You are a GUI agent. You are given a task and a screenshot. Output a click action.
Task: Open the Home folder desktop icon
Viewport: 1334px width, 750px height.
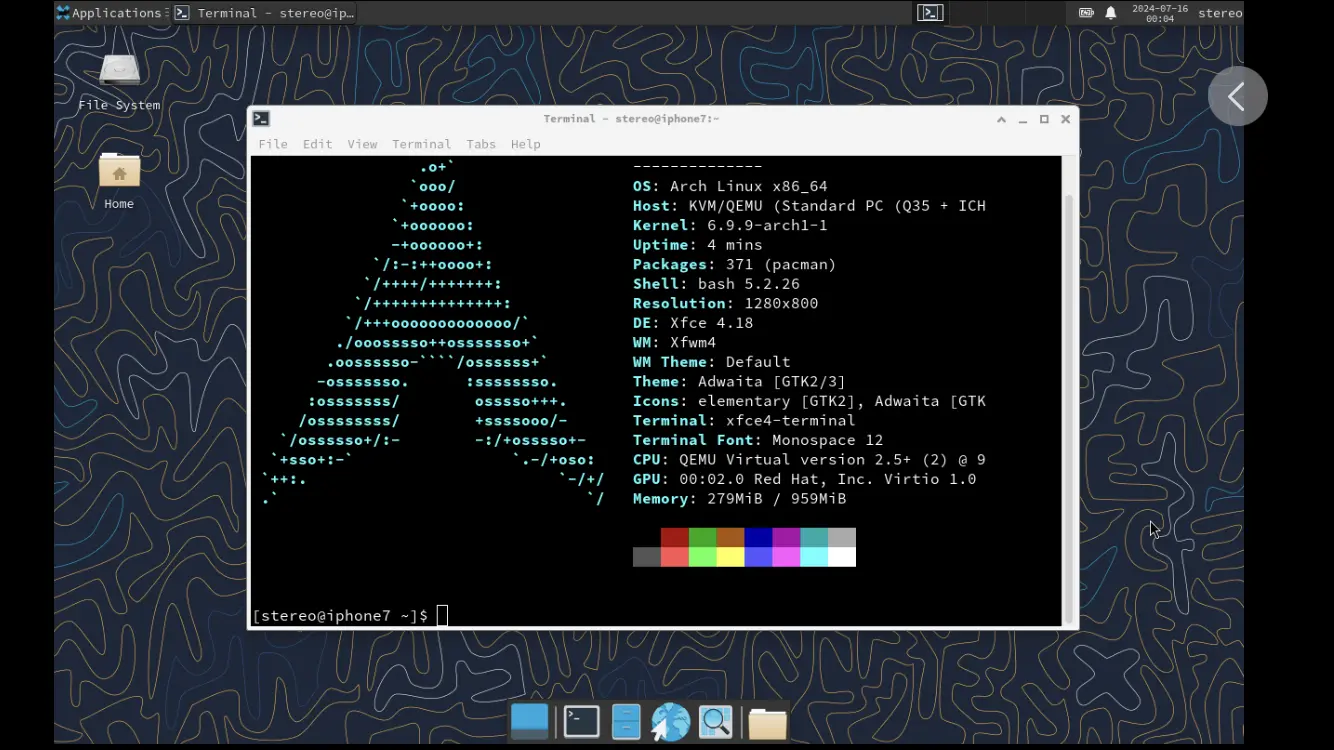pos(119,181)
